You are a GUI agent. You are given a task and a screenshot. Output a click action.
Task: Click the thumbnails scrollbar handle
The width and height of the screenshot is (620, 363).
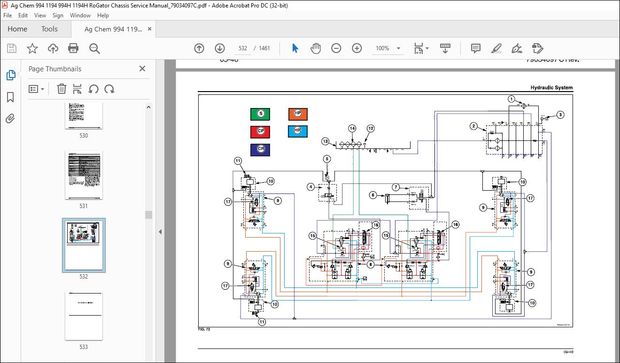pos(149,215)
